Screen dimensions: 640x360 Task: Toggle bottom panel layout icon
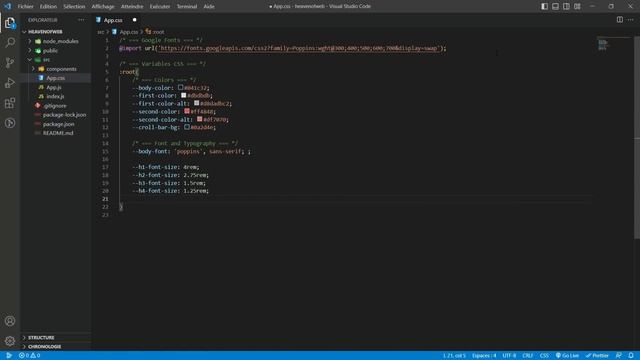point(556,6)
